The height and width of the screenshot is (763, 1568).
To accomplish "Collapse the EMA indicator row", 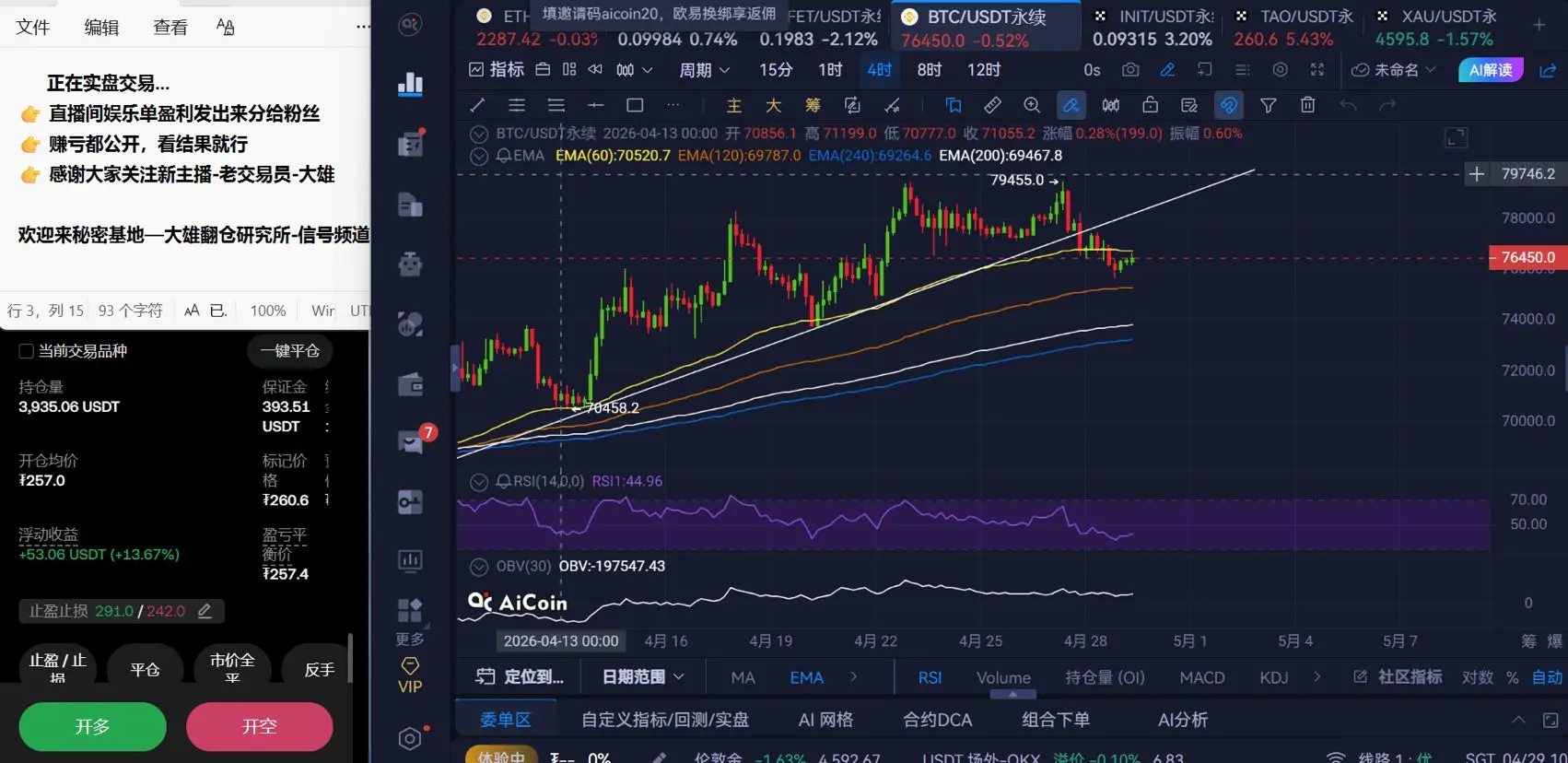I will [x=479, y=156].
